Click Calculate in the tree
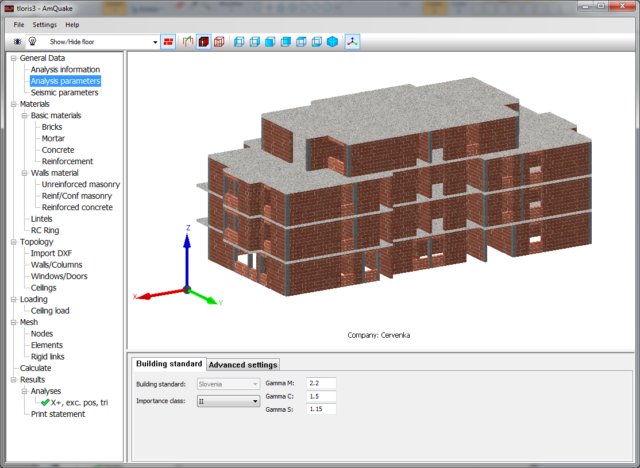Image resolution: width=640 pixels, height=468 pixels. coord(35,368)
